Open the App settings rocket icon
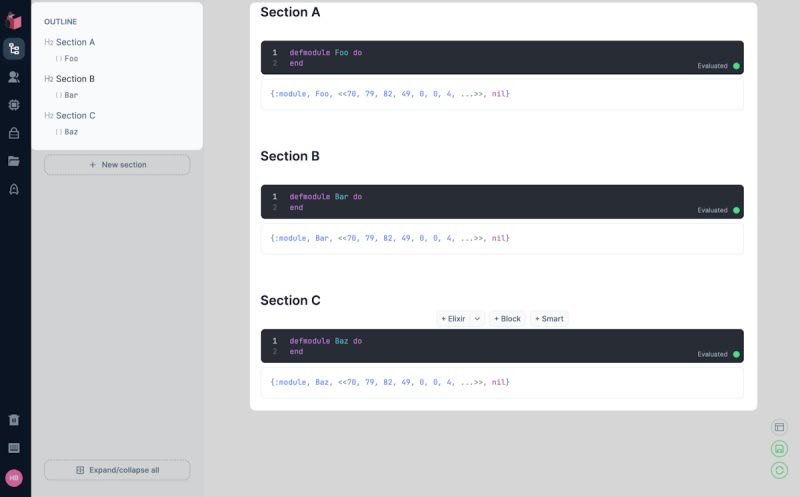 point(14,189)
